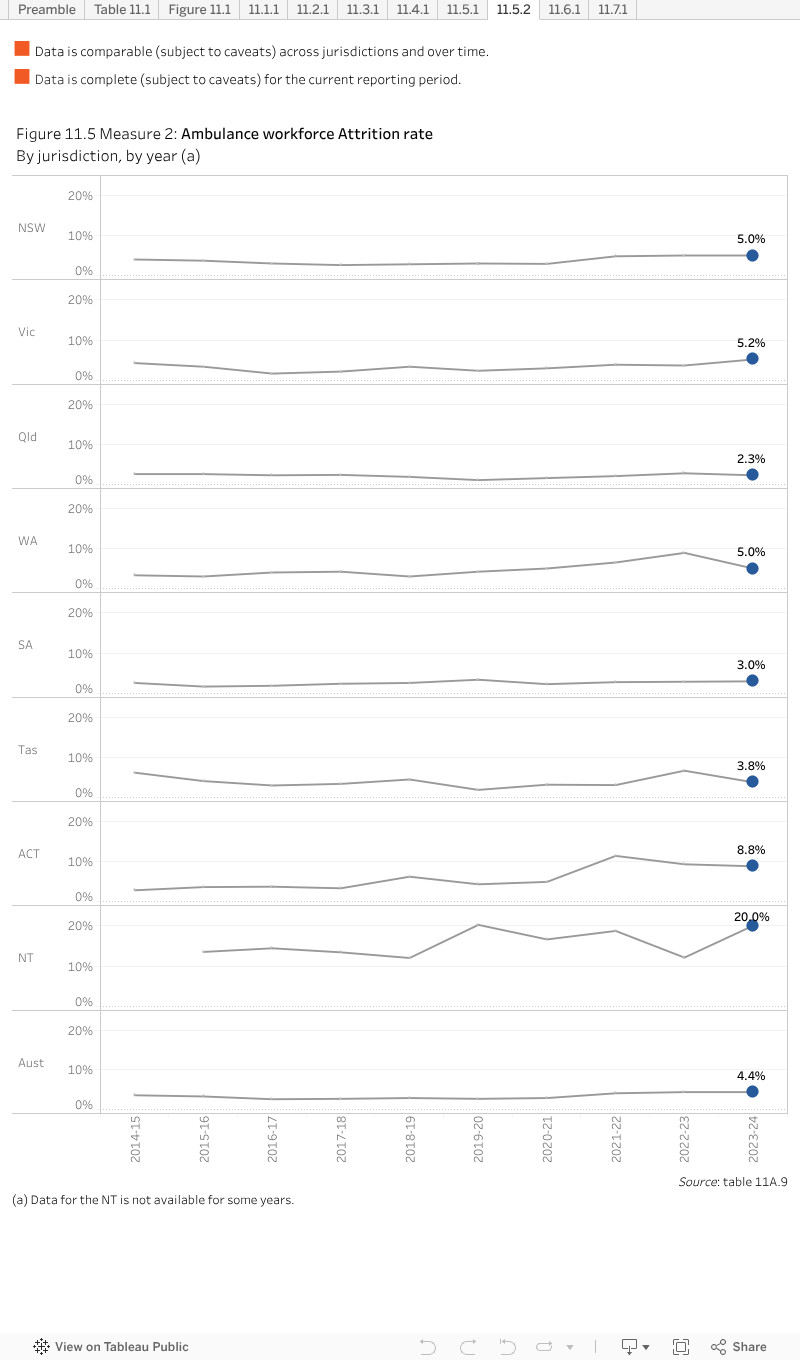Image resolution: width=800 pixels, height=1360 pixels.
Task: Click the Tableau logo icon
Action: [x=42, y=1346]
